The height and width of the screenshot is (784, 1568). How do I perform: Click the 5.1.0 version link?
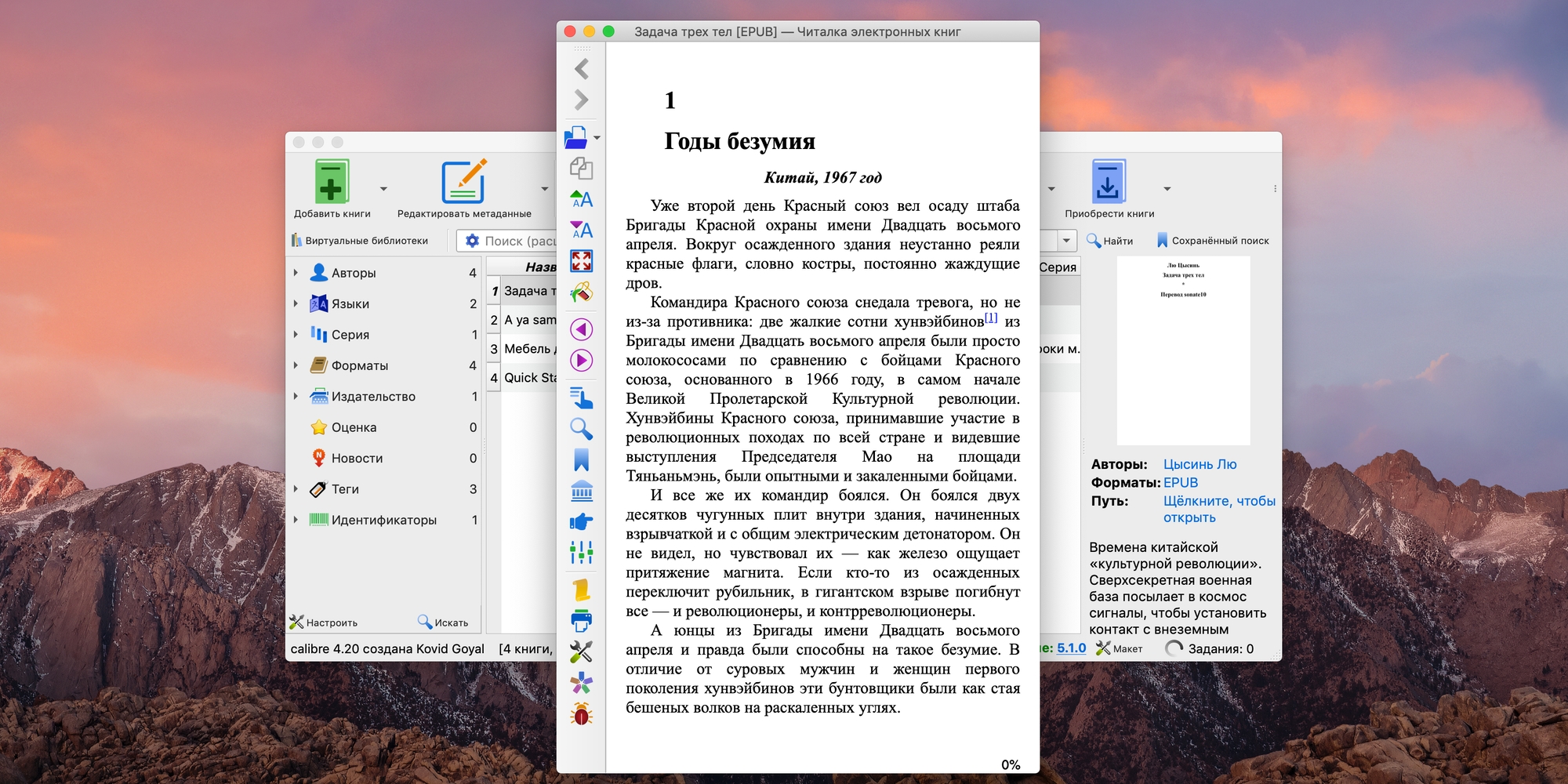tap(1071, 648)
